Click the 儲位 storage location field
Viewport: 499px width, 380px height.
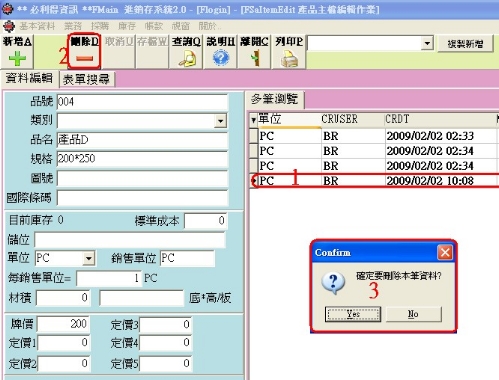point(130,240)
